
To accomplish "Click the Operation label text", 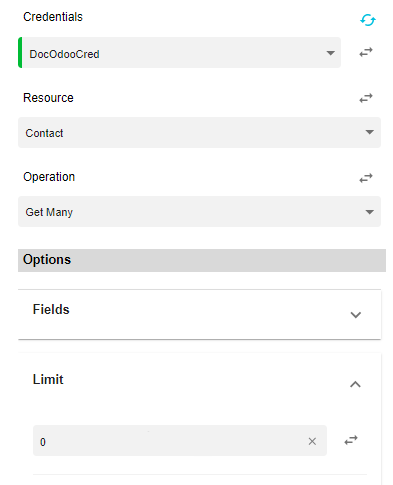I will pos(49,177).
